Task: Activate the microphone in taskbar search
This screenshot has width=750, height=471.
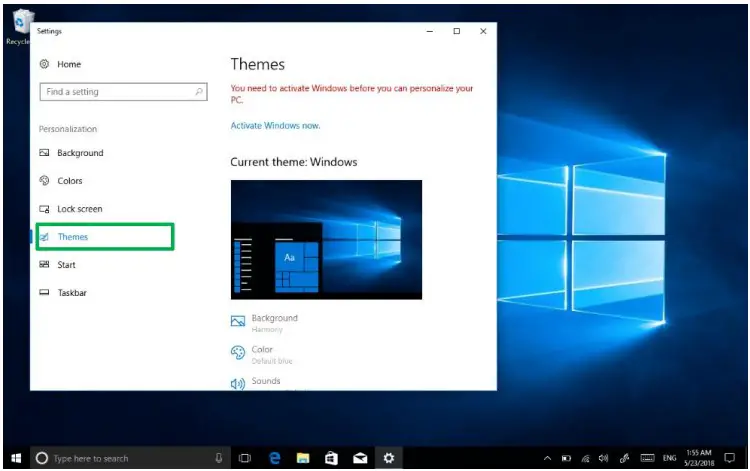Action: [x=219, y=458]
